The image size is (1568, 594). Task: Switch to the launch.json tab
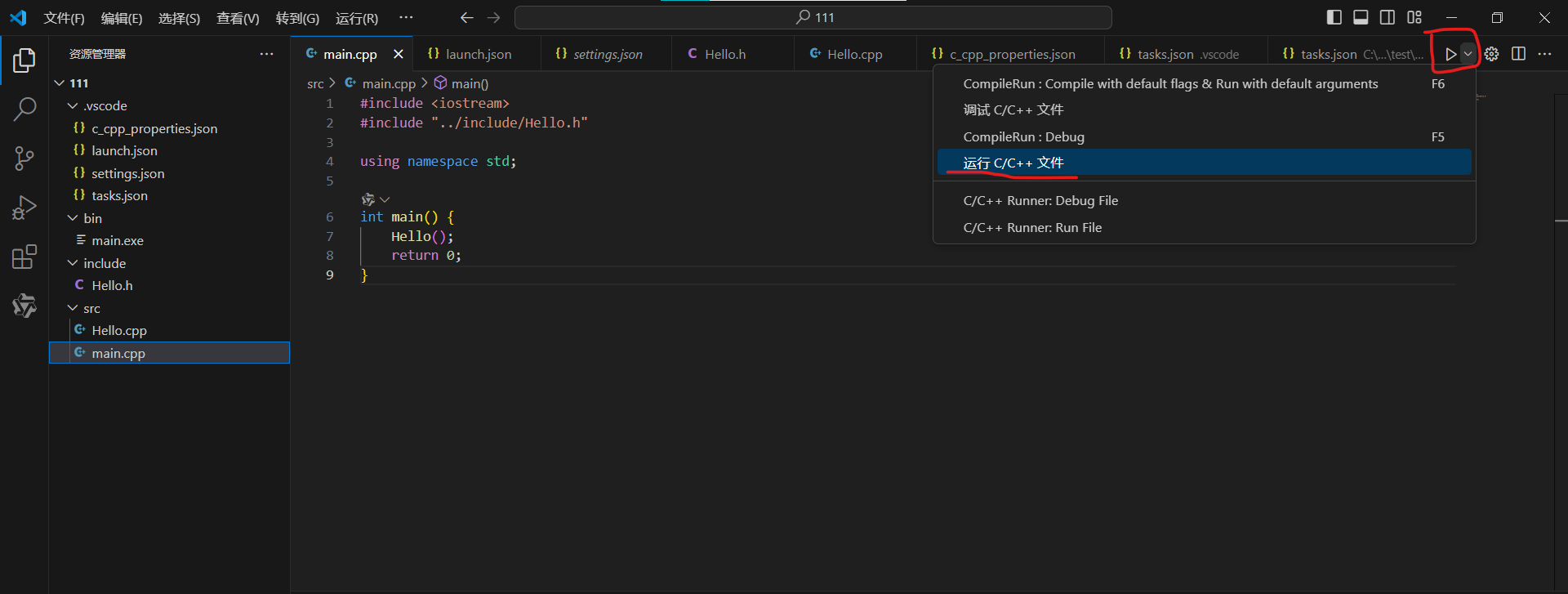[477, 54]
